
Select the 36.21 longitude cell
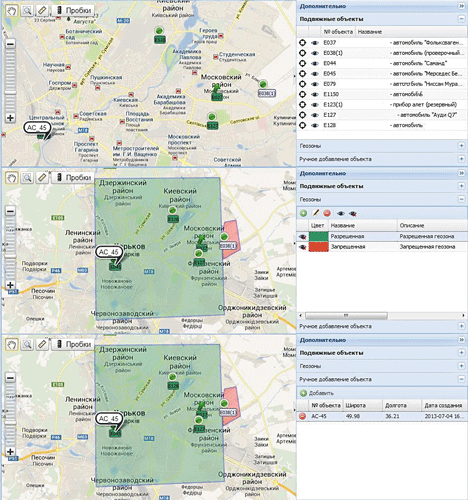point(402,416)
